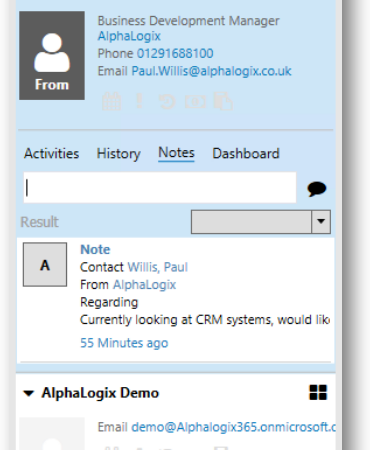The width and height of the screenshot is (370, 450).
Task: Click the Paul.Willis@alphalogix.co.uk email link
Action: (x=211, y=71)
